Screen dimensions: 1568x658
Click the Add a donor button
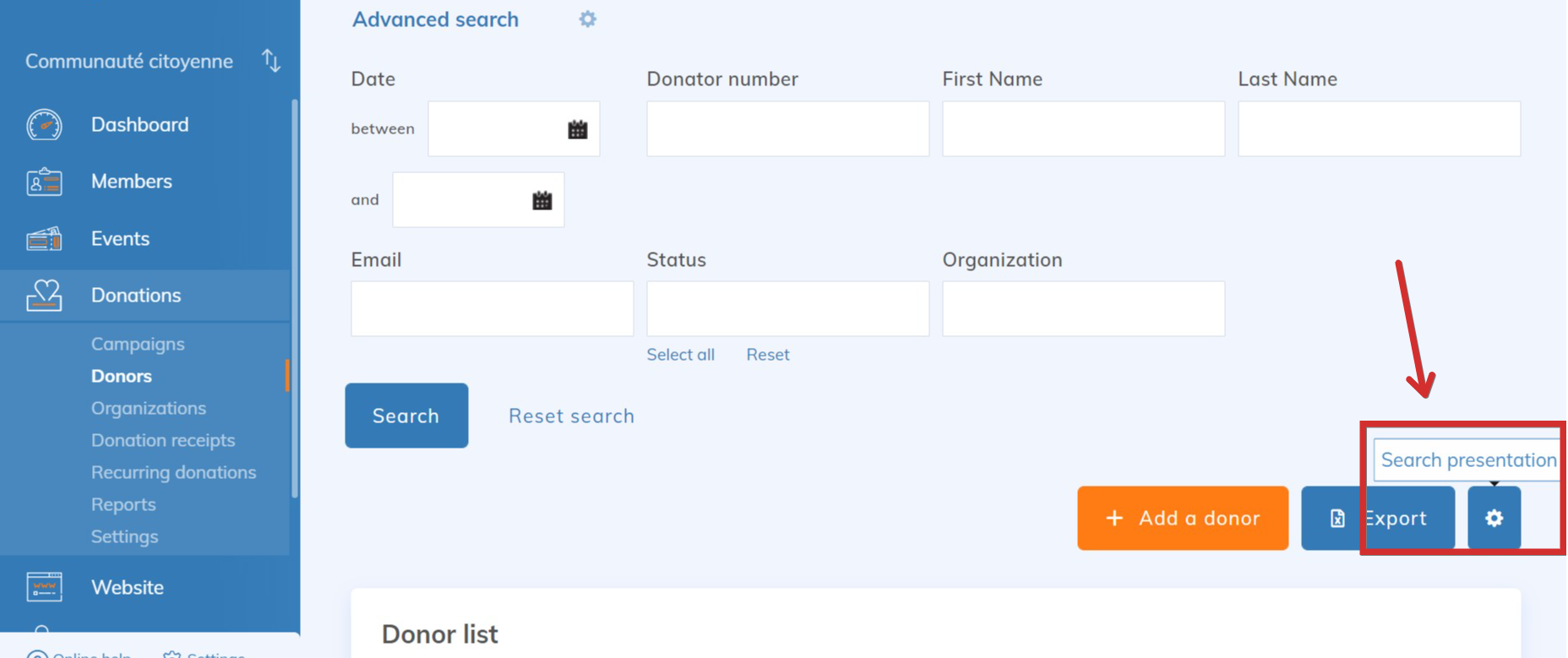coord(1182,518)
